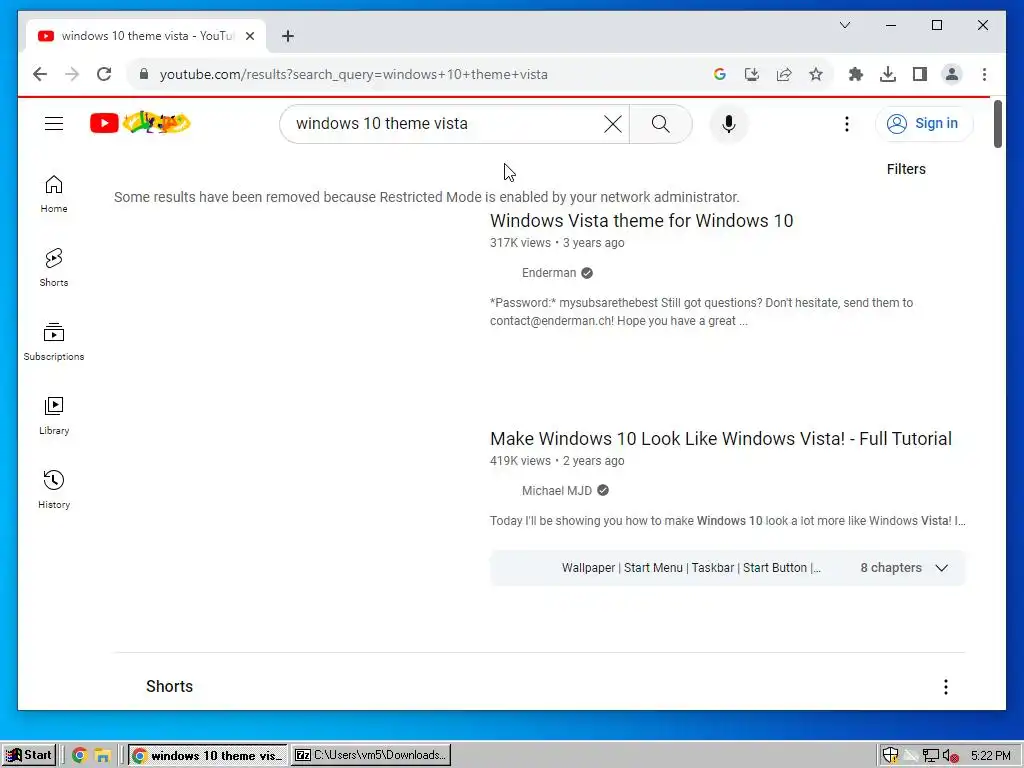This screenshot has width=1024, height=768.
Task: Go to Home in the sidebar
Action: pos(54,194)
